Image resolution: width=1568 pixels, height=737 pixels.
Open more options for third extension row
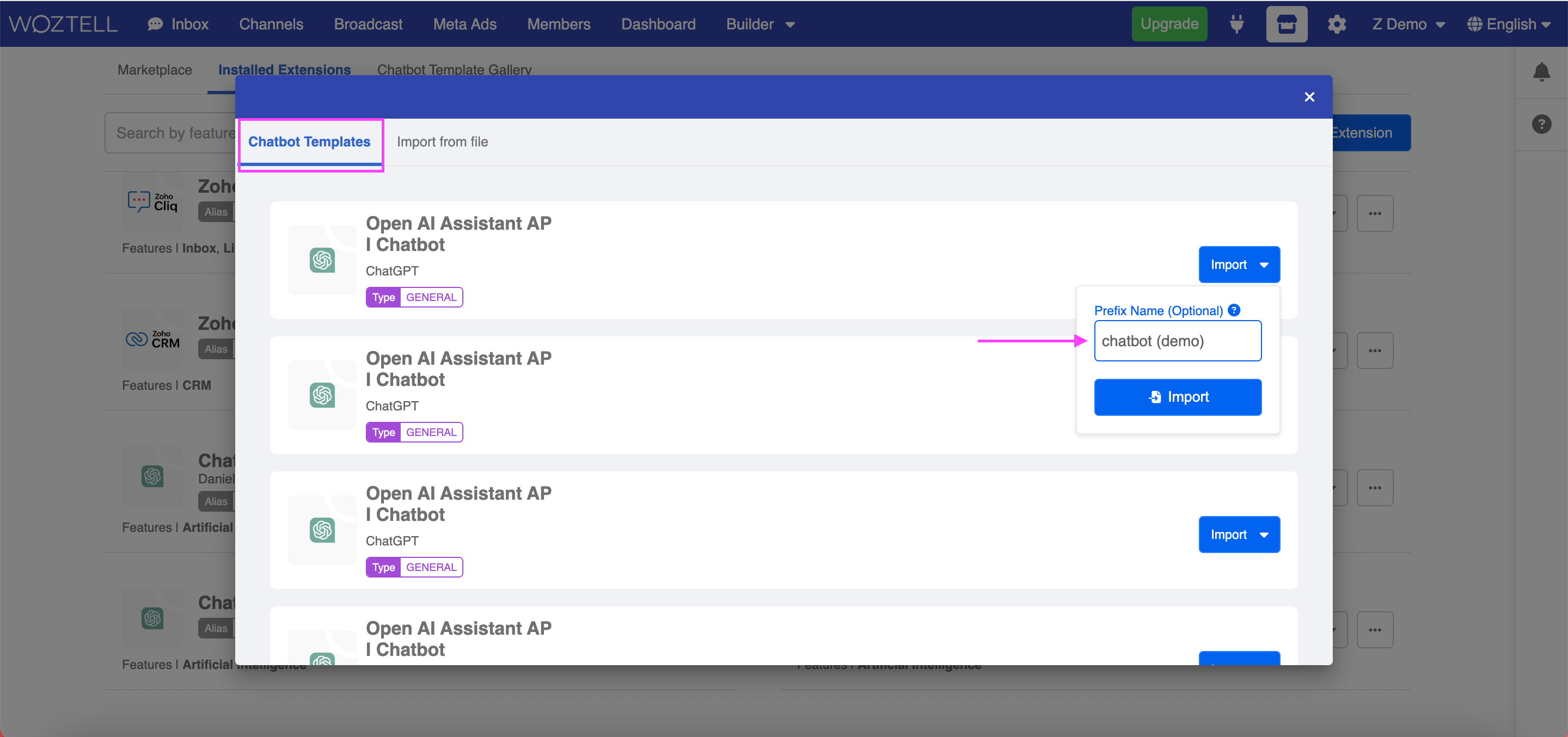pyautogui.click(x=1374, y=488)
